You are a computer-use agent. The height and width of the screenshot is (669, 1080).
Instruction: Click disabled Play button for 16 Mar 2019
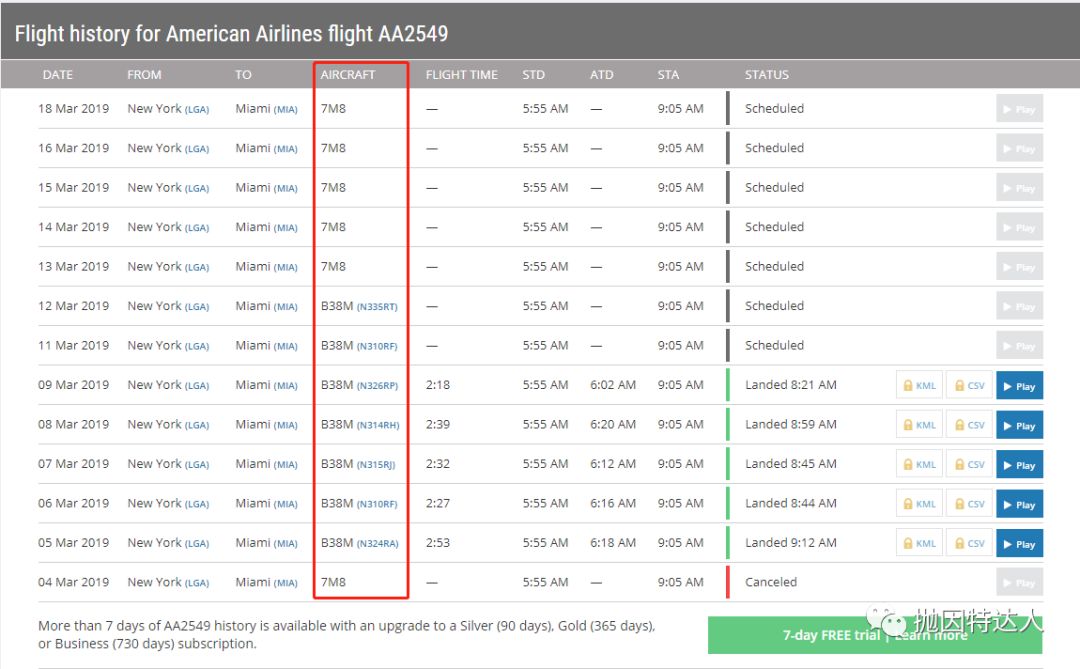1019,148
